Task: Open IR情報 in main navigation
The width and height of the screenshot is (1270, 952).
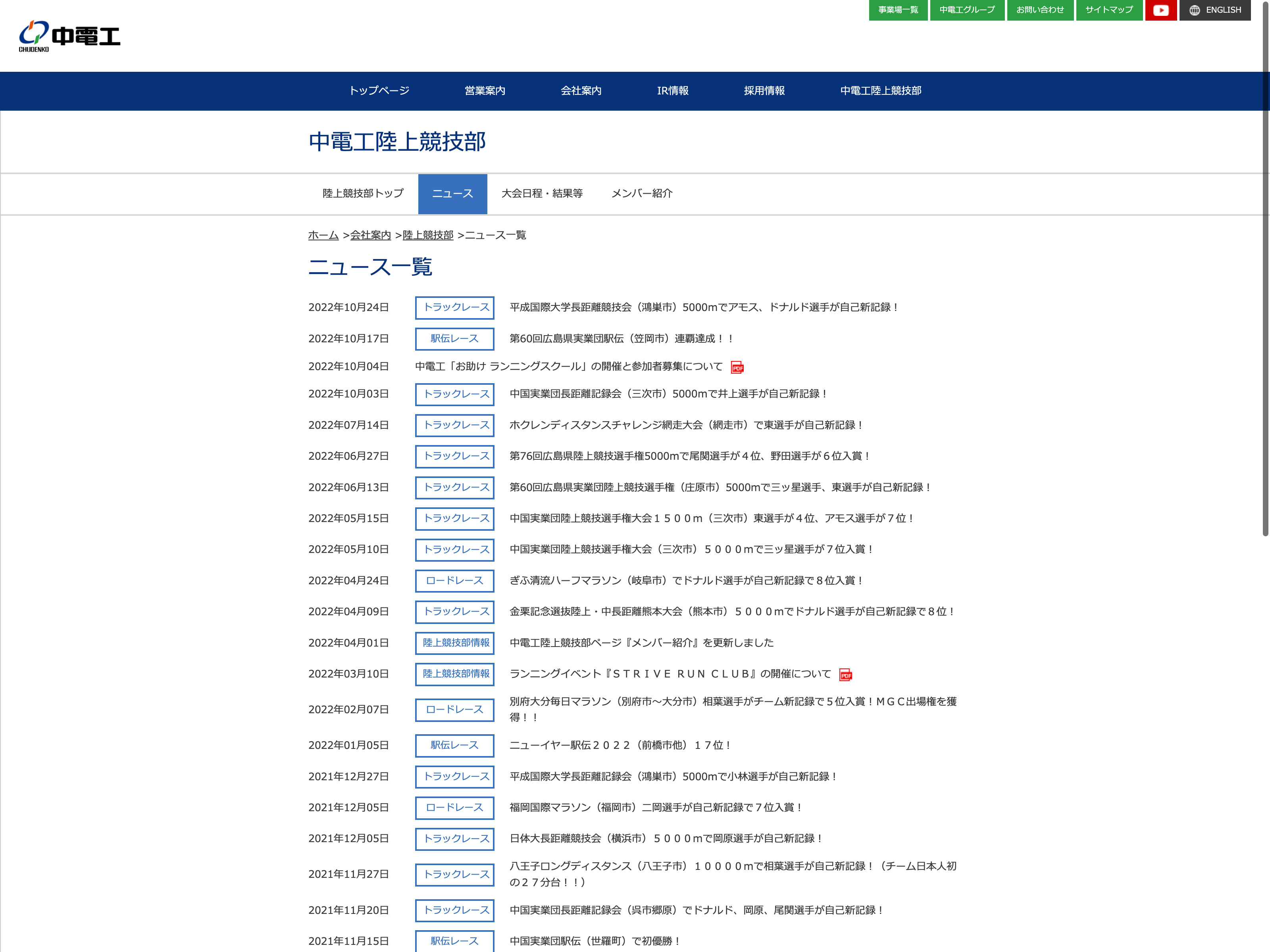Action: (672, 91)
